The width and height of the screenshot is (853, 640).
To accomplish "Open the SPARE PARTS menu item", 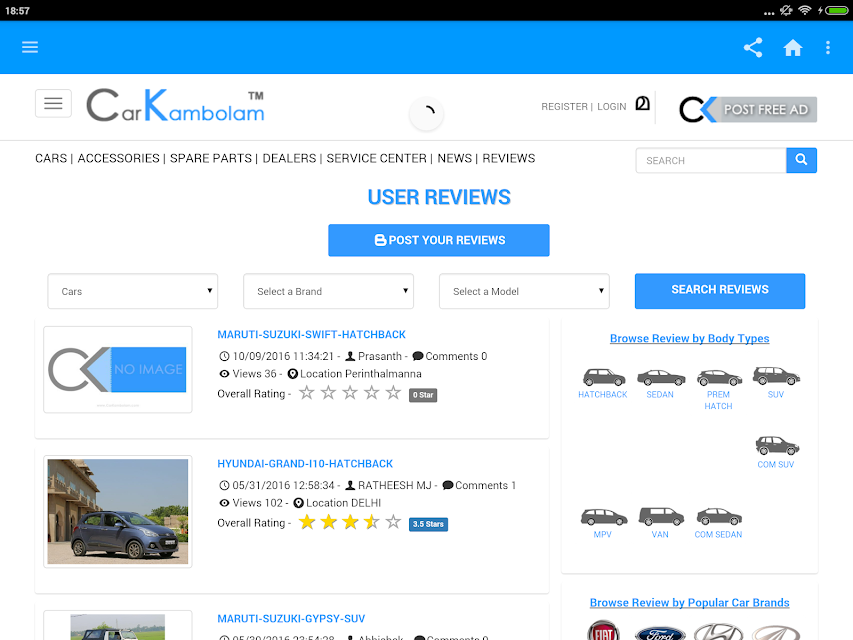I will (211, 158).
